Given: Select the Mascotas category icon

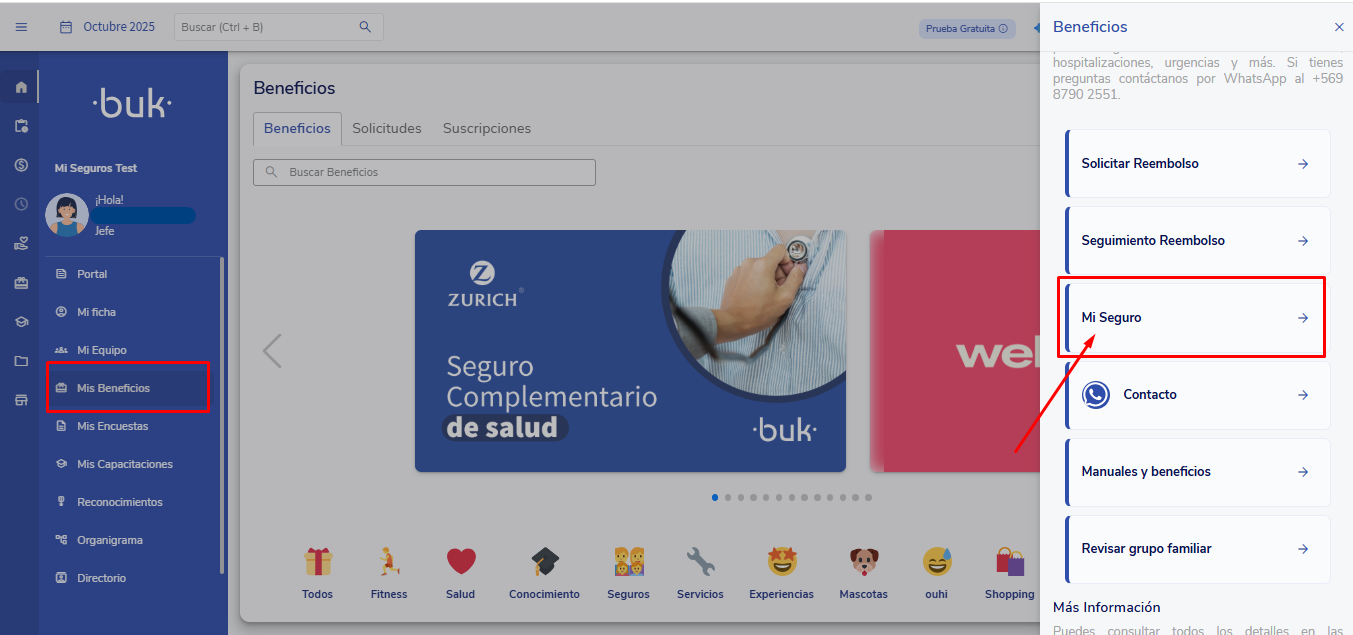Looking at the screenshot, I should pos(863,562).
